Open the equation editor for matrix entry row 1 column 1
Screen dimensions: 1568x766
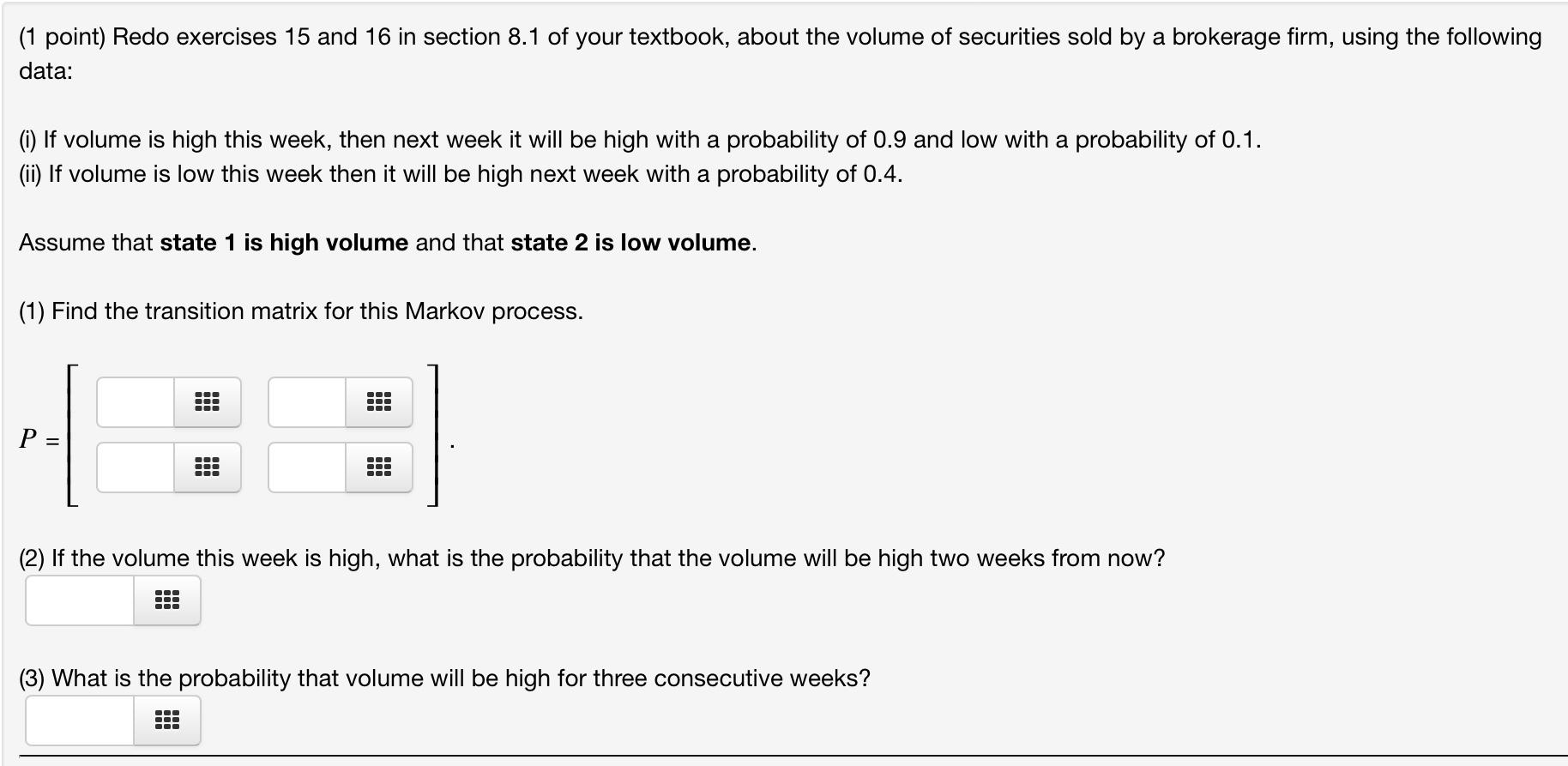pos(208,401)
